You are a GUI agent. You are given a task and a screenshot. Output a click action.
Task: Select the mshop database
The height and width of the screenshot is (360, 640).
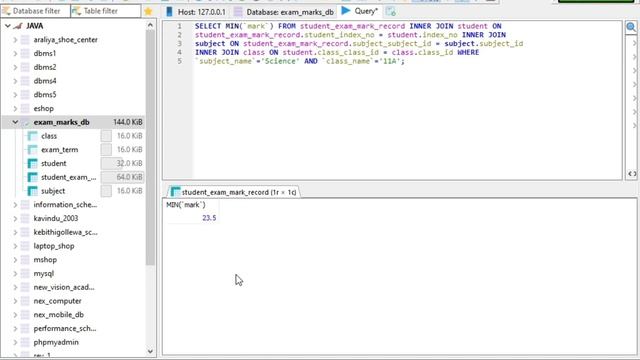[x=45, y=260]
